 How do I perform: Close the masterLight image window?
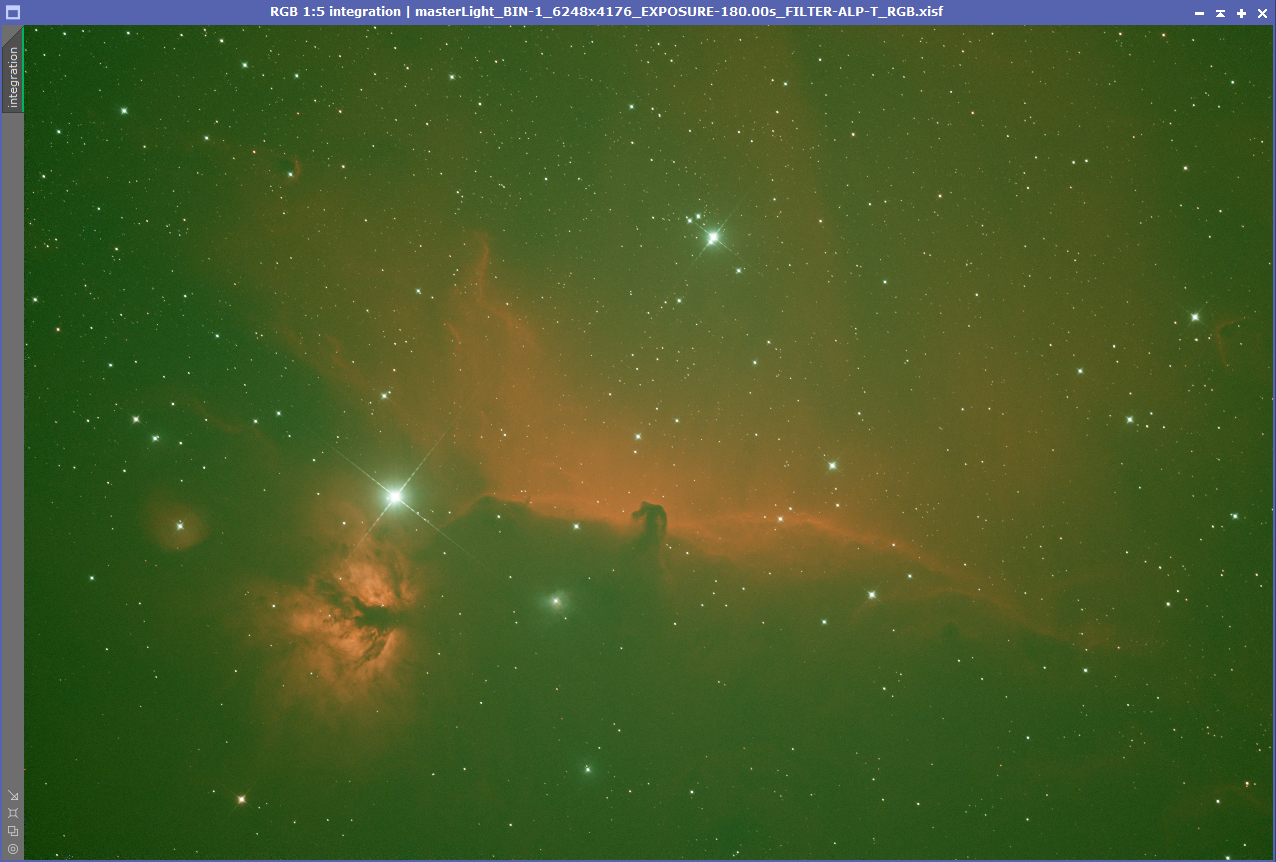coord(1262,13)
